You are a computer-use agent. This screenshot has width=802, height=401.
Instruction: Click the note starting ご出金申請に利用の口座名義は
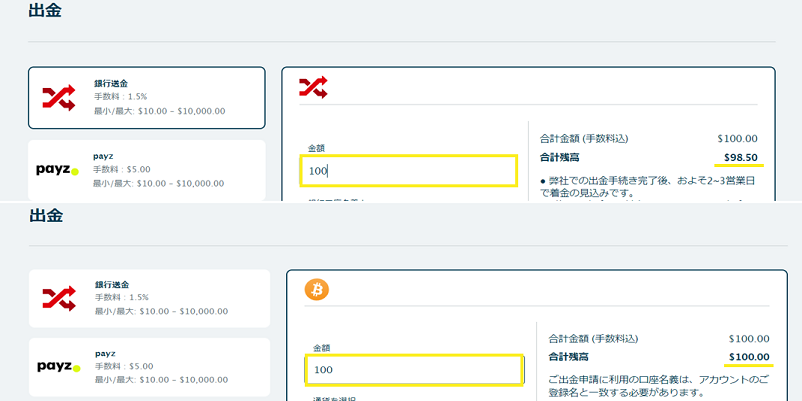tap(659, 387)
